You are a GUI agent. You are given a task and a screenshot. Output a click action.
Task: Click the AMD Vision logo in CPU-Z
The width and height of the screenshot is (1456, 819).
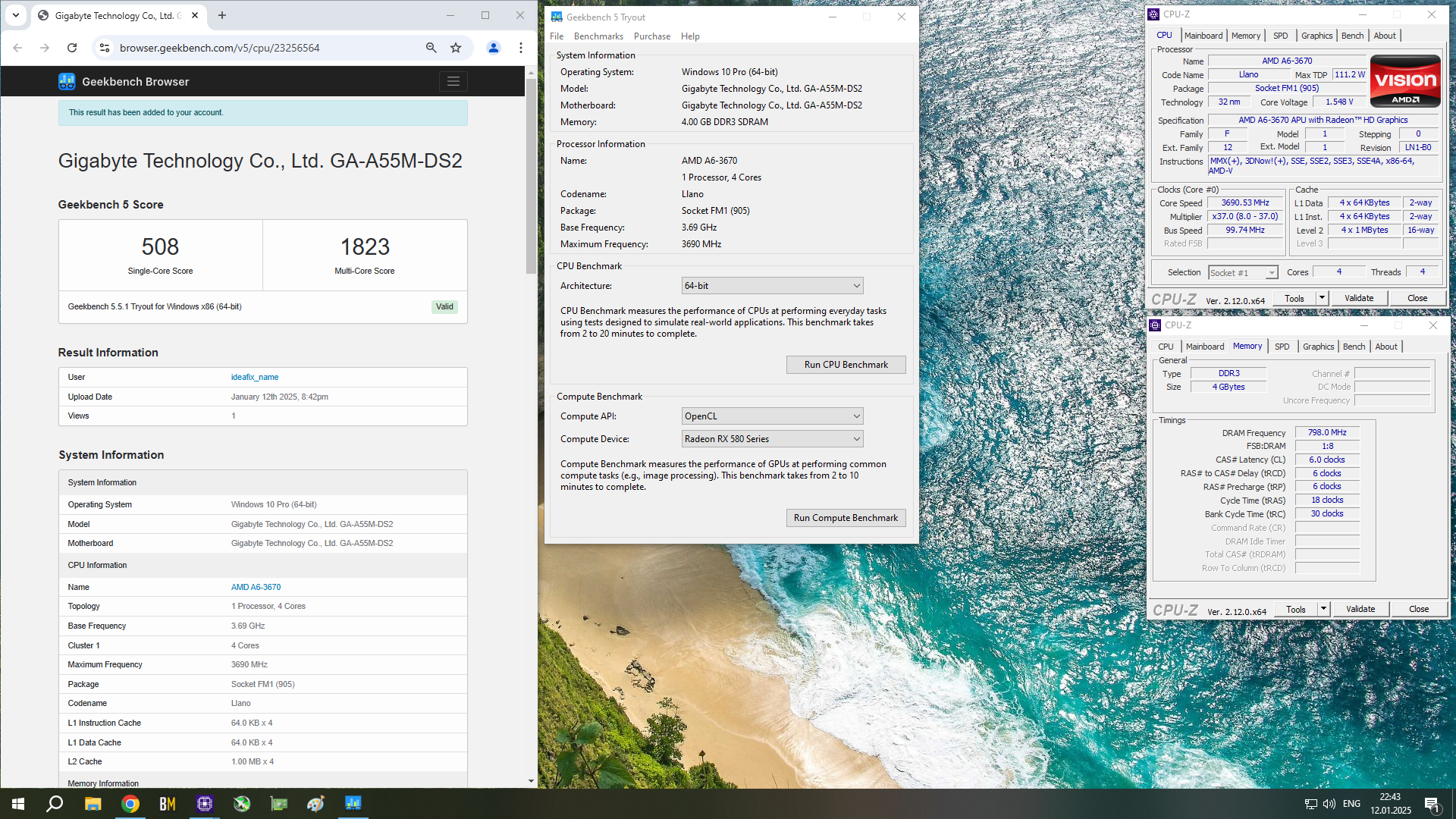[1405, 81]
